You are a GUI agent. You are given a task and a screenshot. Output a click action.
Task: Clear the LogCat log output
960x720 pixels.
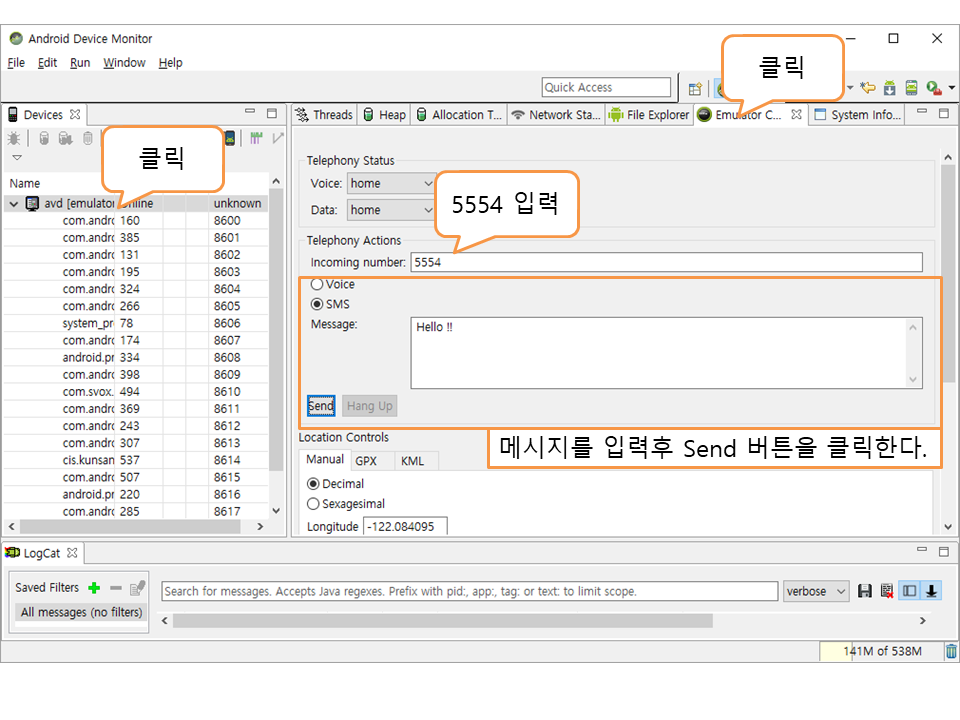(887, 591)
